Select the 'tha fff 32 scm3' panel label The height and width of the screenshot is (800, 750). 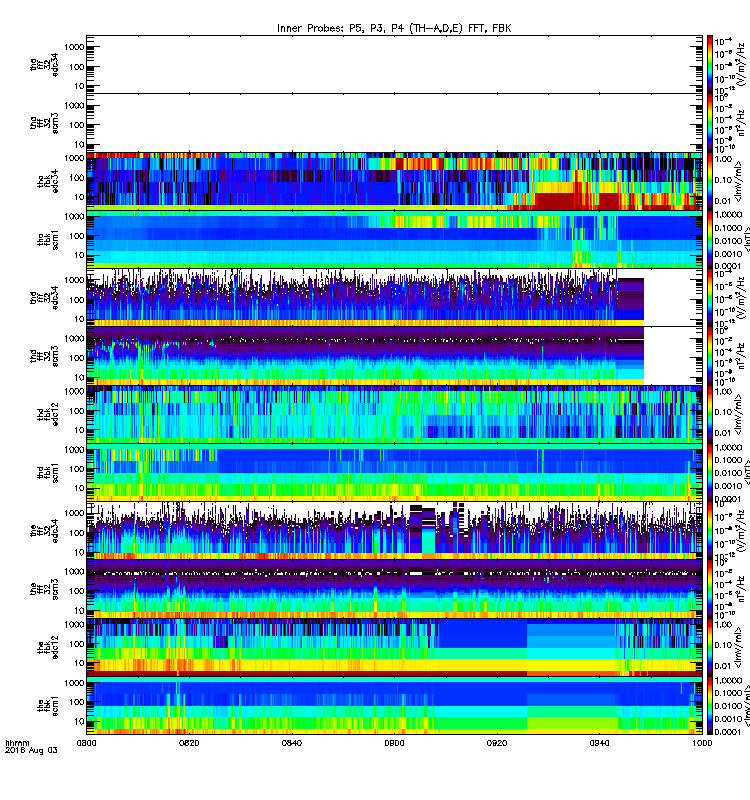44,123
